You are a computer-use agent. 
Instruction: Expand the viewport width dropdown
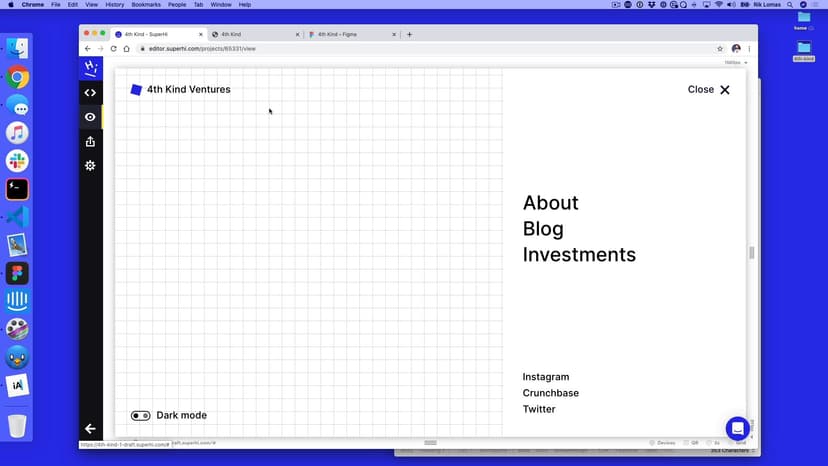tap(736, 62)
